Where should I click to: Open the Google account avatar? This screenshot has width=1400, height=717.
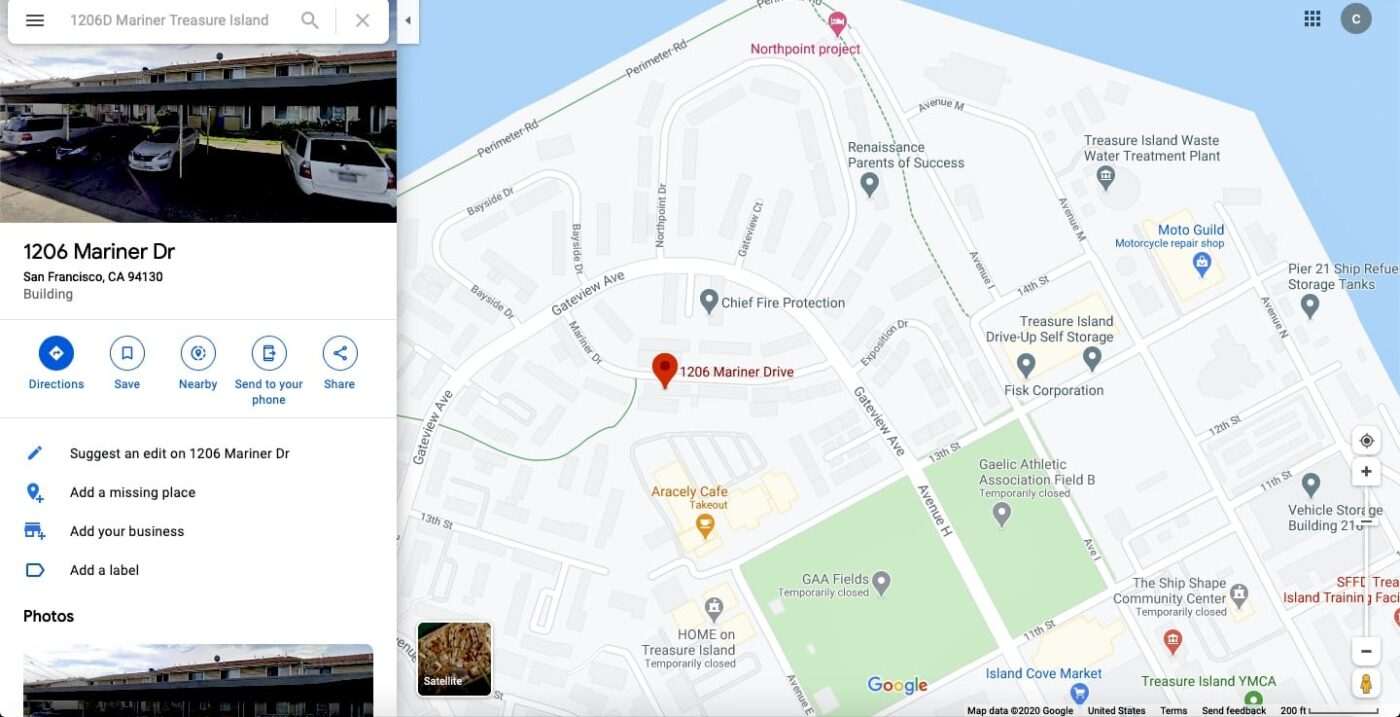(1356, 19)
